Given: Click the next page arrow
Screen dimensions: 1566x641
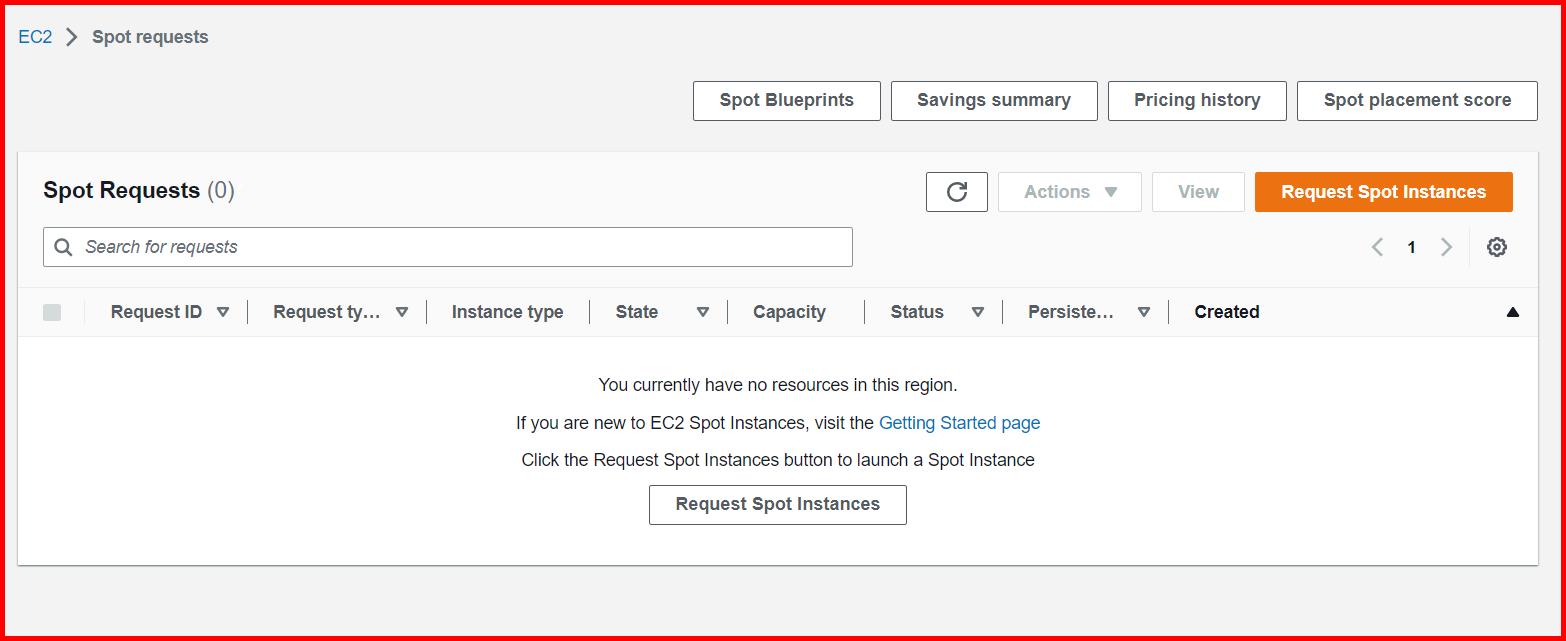Looking at the screenshot, I should (x=1446, y=246).
